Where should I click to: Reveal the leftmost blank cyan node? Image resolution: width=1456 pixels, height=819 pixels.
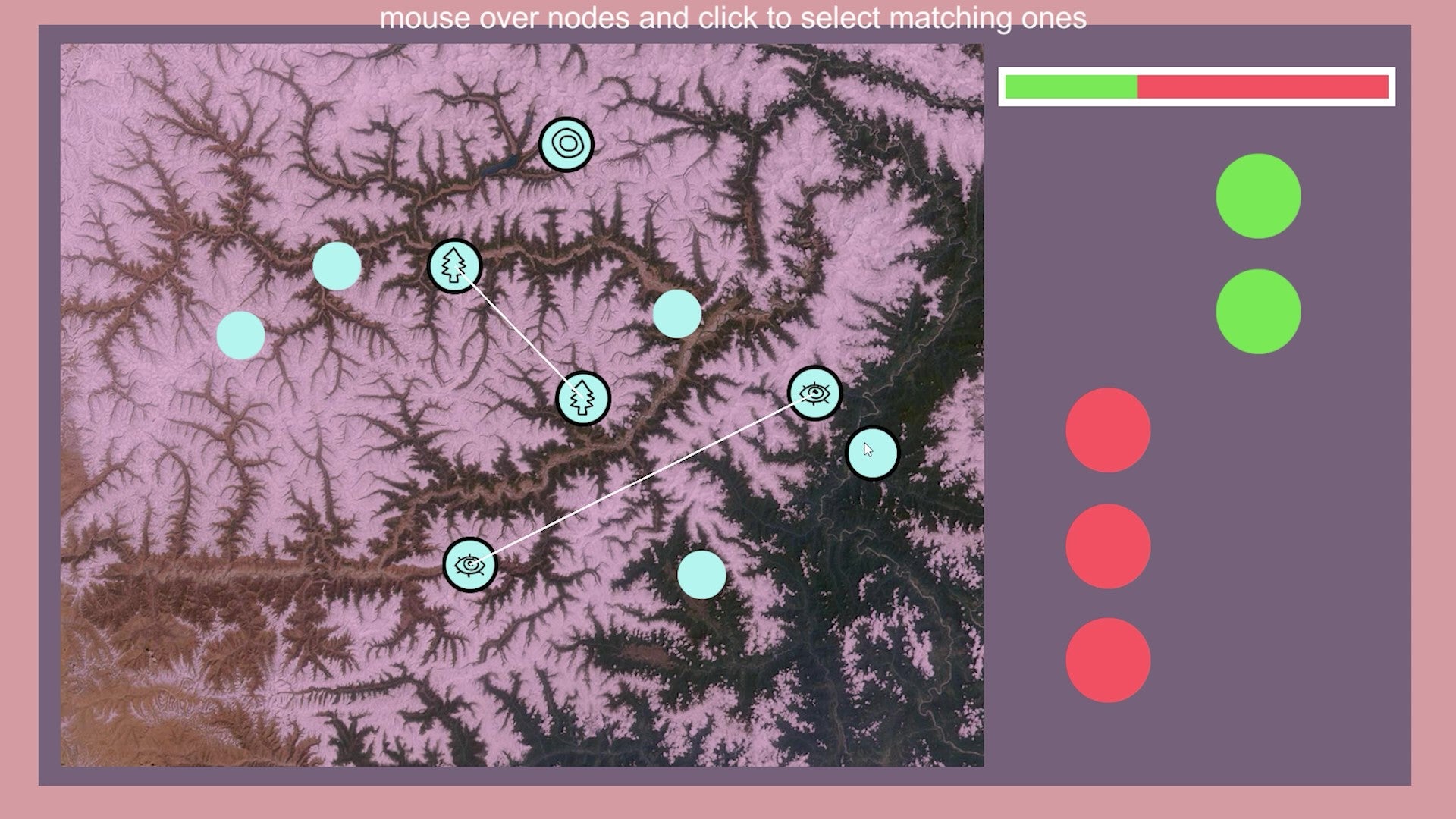[240, 335]
